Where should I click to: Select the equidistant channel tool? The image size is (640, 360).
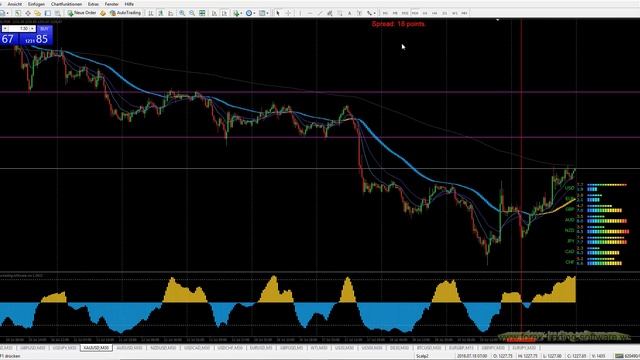click(x=329, y=13)
